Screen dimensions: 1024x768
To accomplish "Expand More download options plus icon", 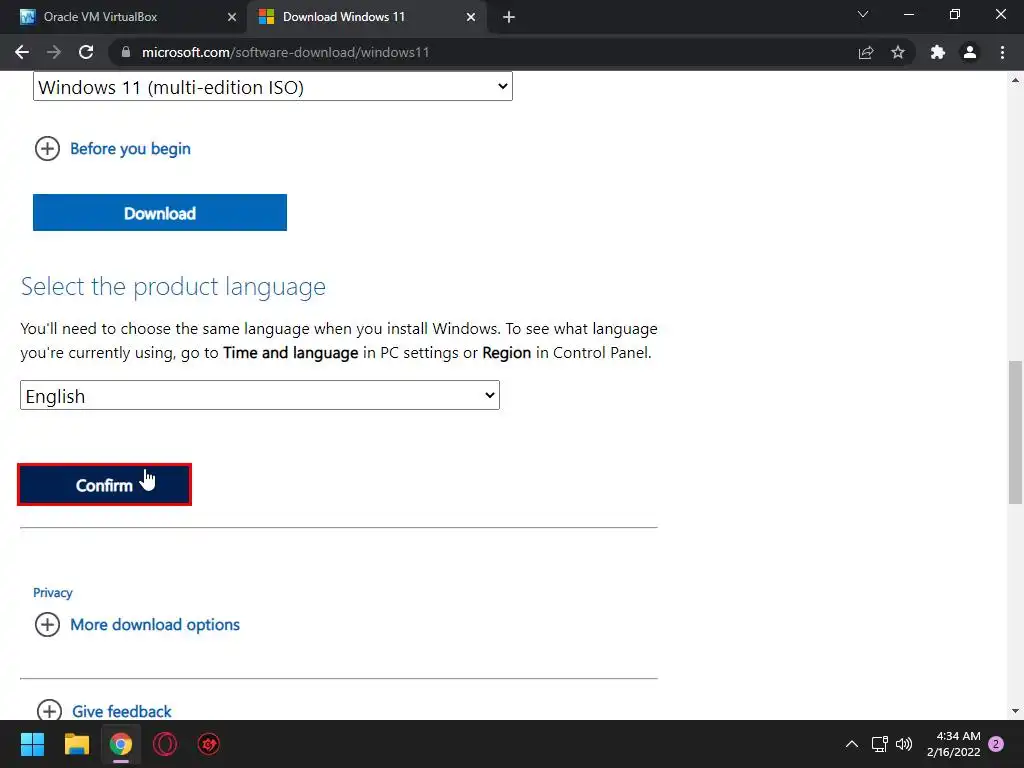I will coord(47,625).
